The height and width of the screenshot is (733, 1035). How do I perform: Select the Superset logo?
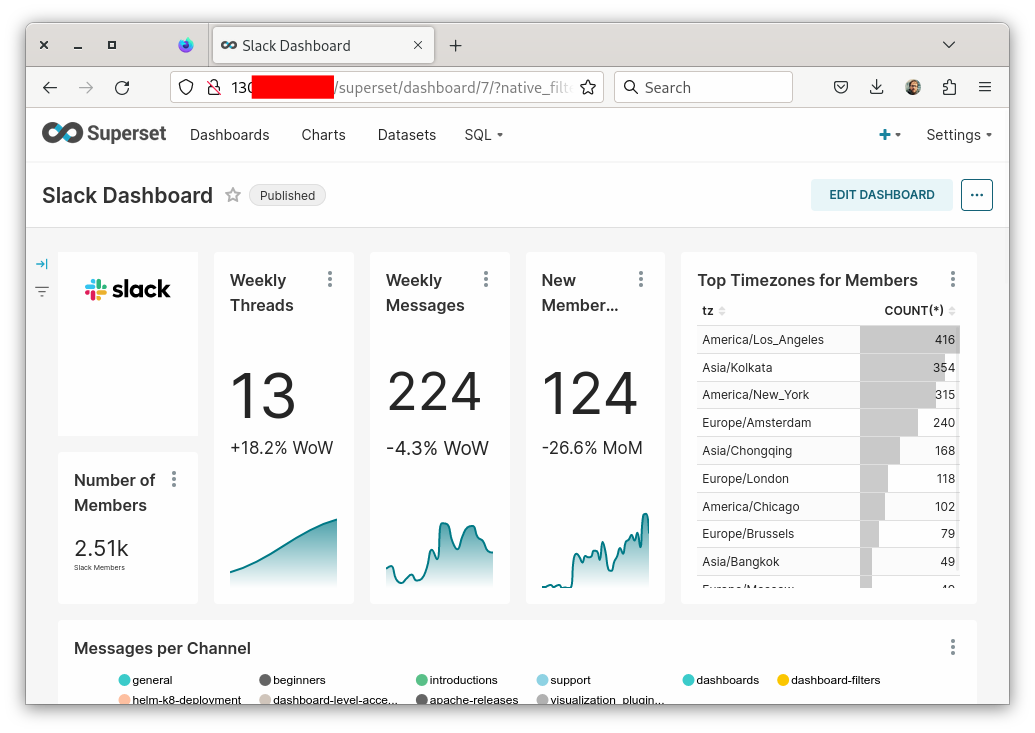coord(103,132)
